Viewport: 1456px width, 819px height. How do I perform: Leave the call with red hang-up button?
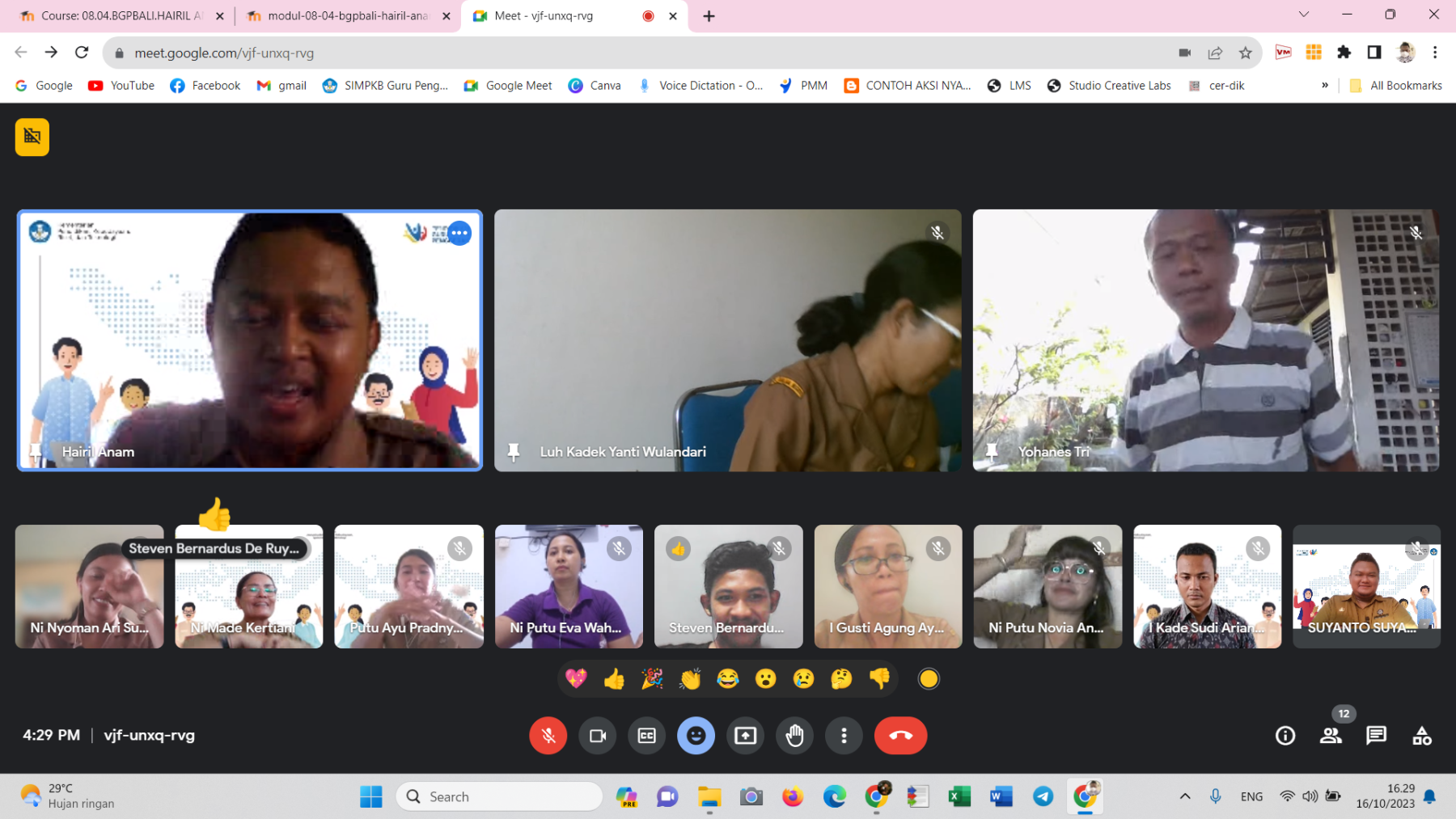900,736
